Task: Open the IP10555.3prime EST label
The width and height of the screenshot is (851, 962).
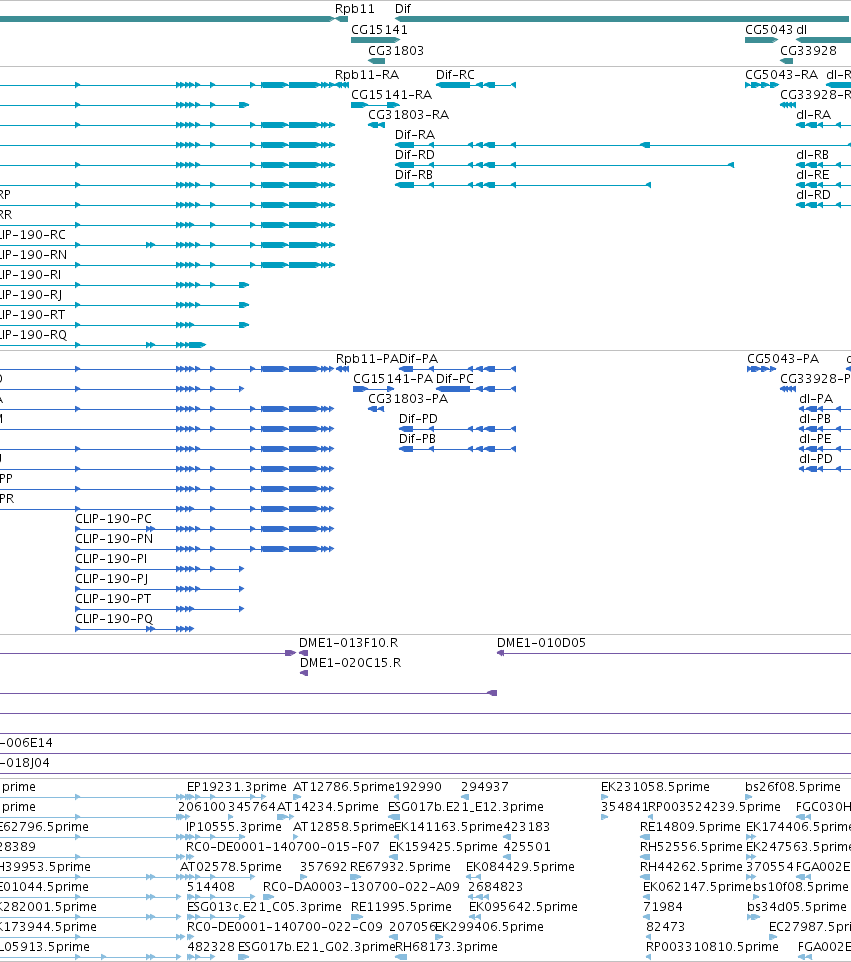Action: [x=234, y=826]
